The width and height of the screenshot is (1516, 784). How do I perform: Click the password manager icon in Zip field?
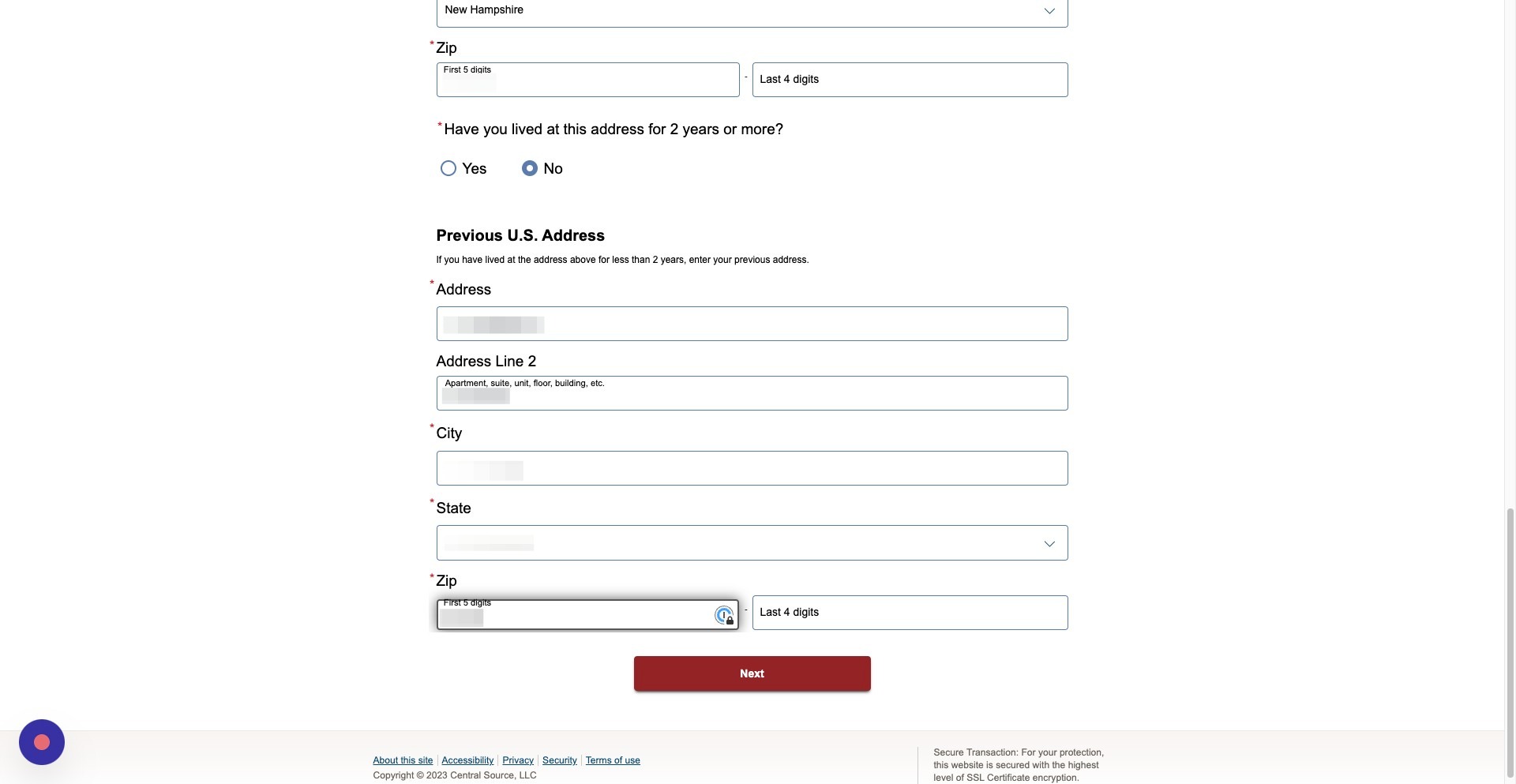[724, 615]
